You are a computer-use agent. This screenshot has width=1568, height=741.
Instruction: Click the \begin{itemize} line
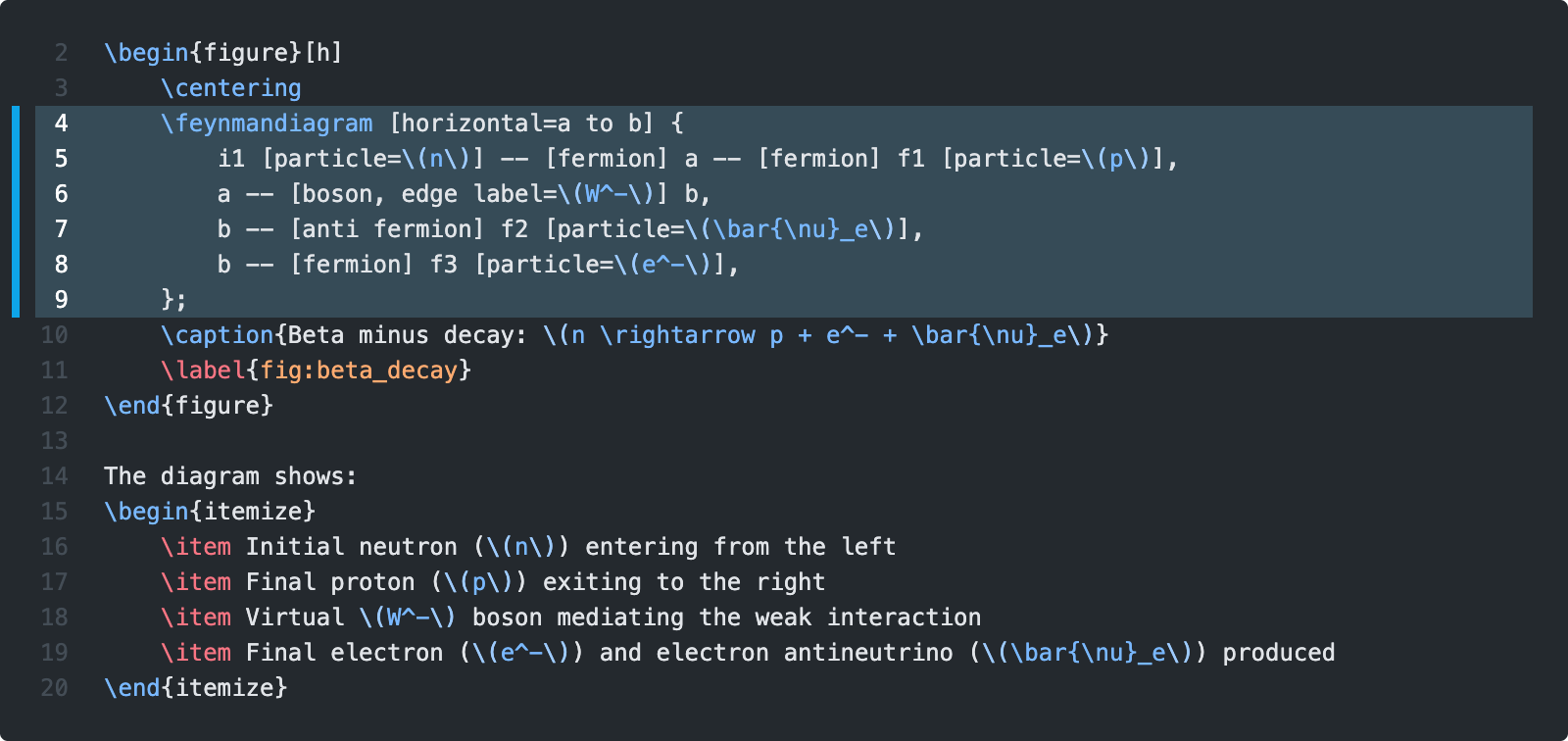click(x=210, y=512)
